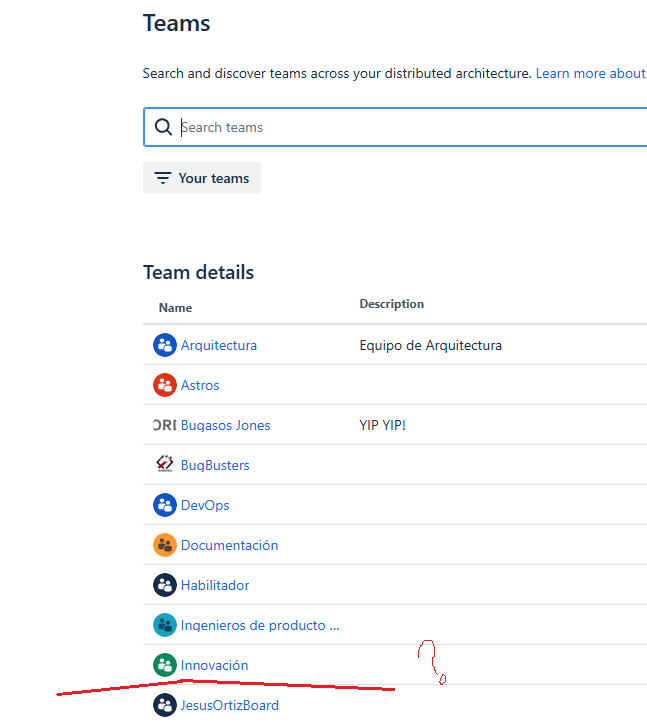Image resolution: width=647 pixels, height=724 pixels.
Task: Click the blue DevOps team avatar
Action: click(x=164, y=505)
